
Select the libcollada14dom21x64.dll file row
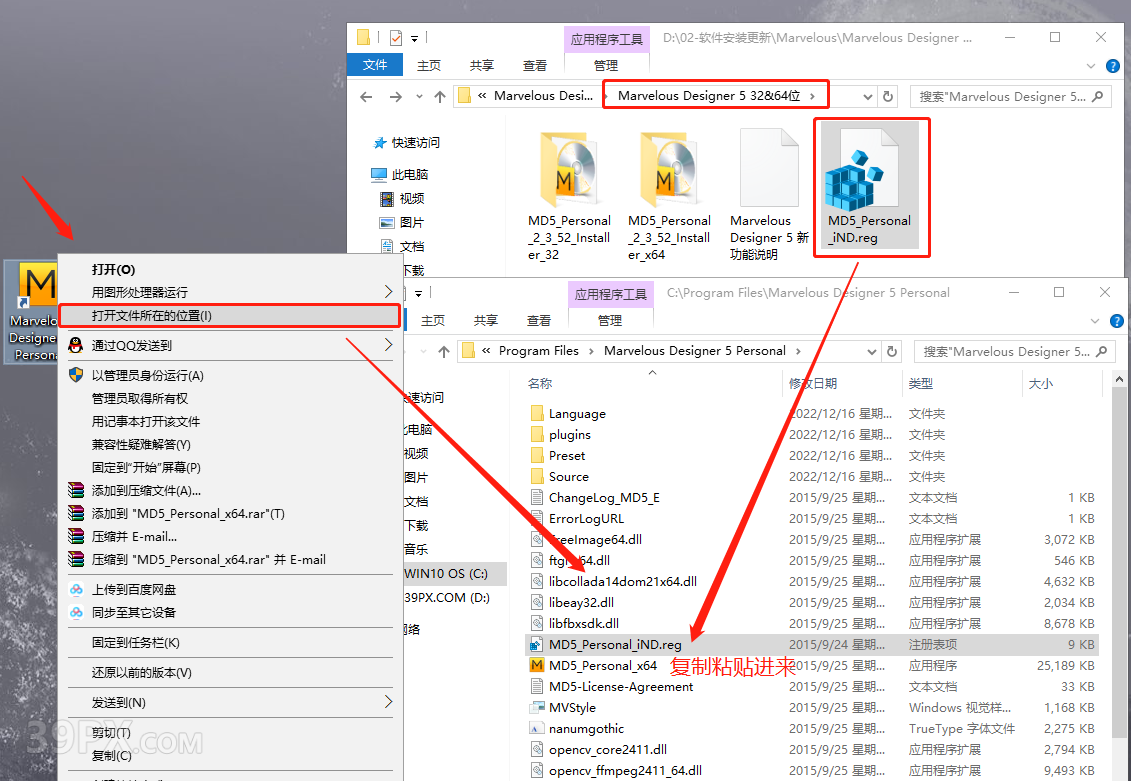[812, 581]
